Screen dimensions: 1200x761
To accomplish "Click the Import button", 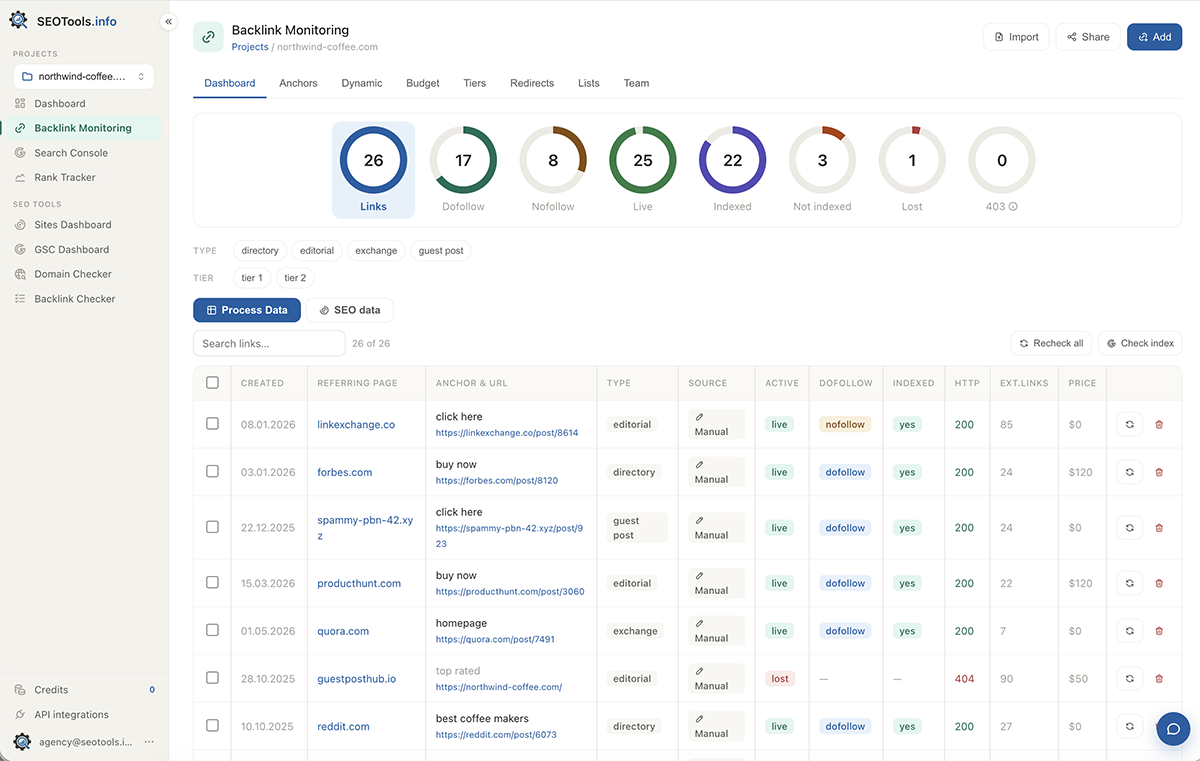I will tap(1016, 37).
